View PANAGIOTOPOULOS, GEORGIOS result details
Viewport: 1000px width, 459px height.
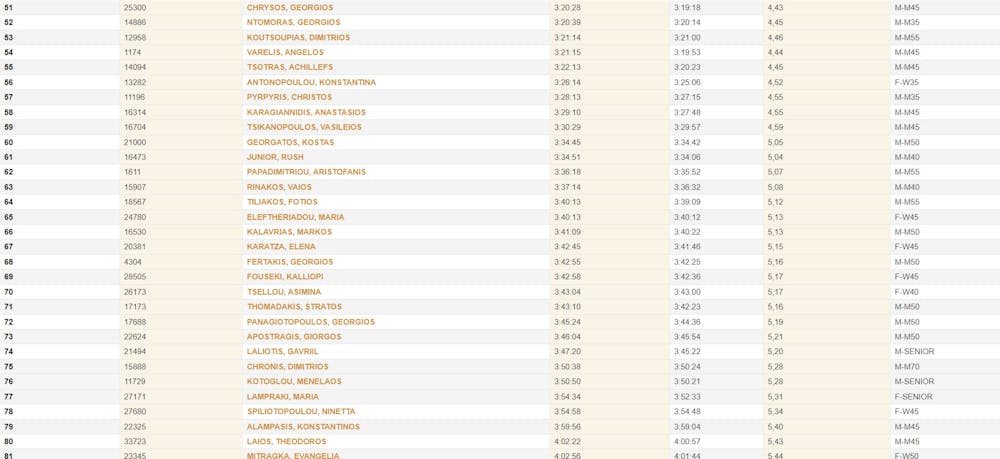click(x=311, y=322)
